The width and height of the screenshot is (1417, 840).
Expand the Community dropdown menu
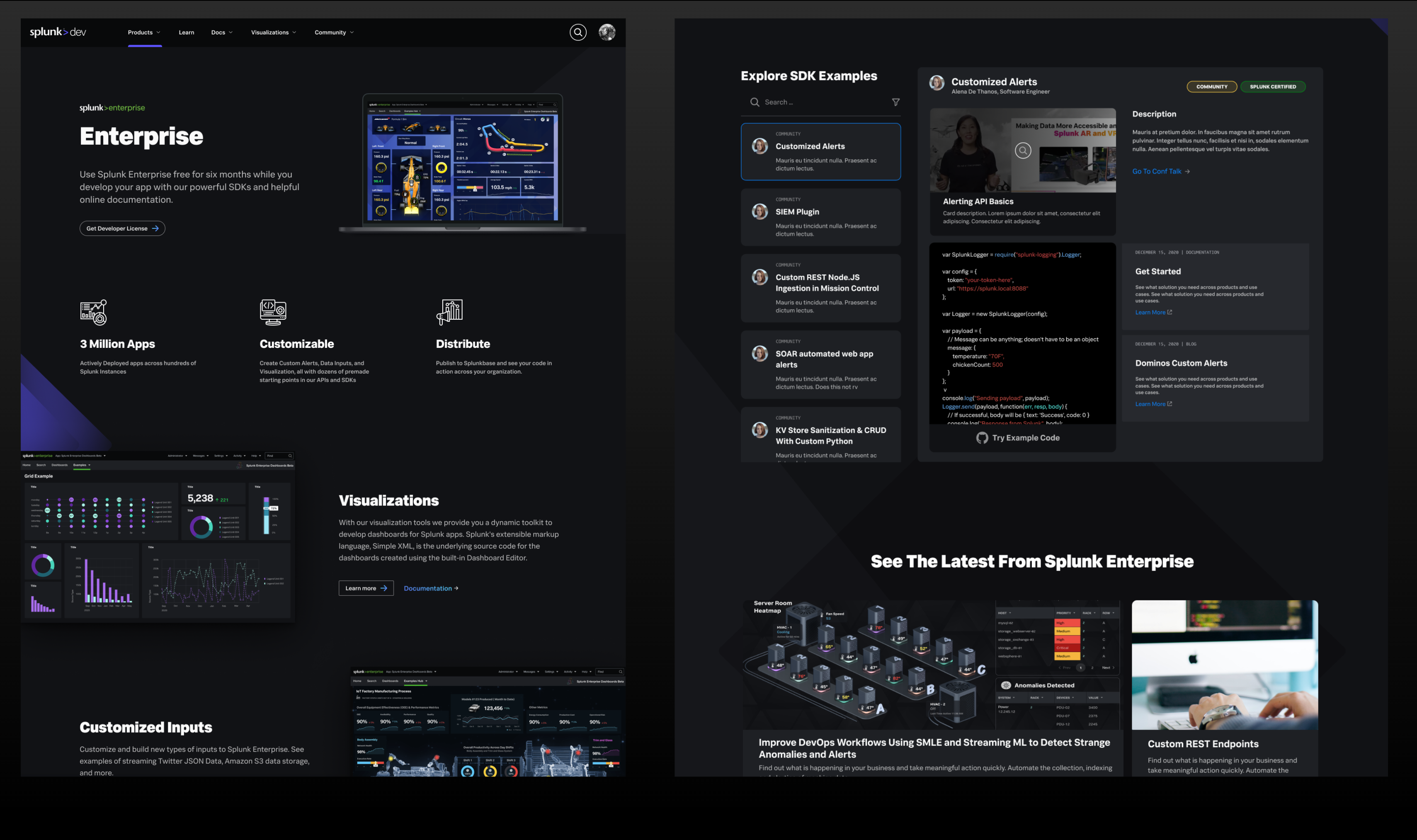[x=334, y=32]
